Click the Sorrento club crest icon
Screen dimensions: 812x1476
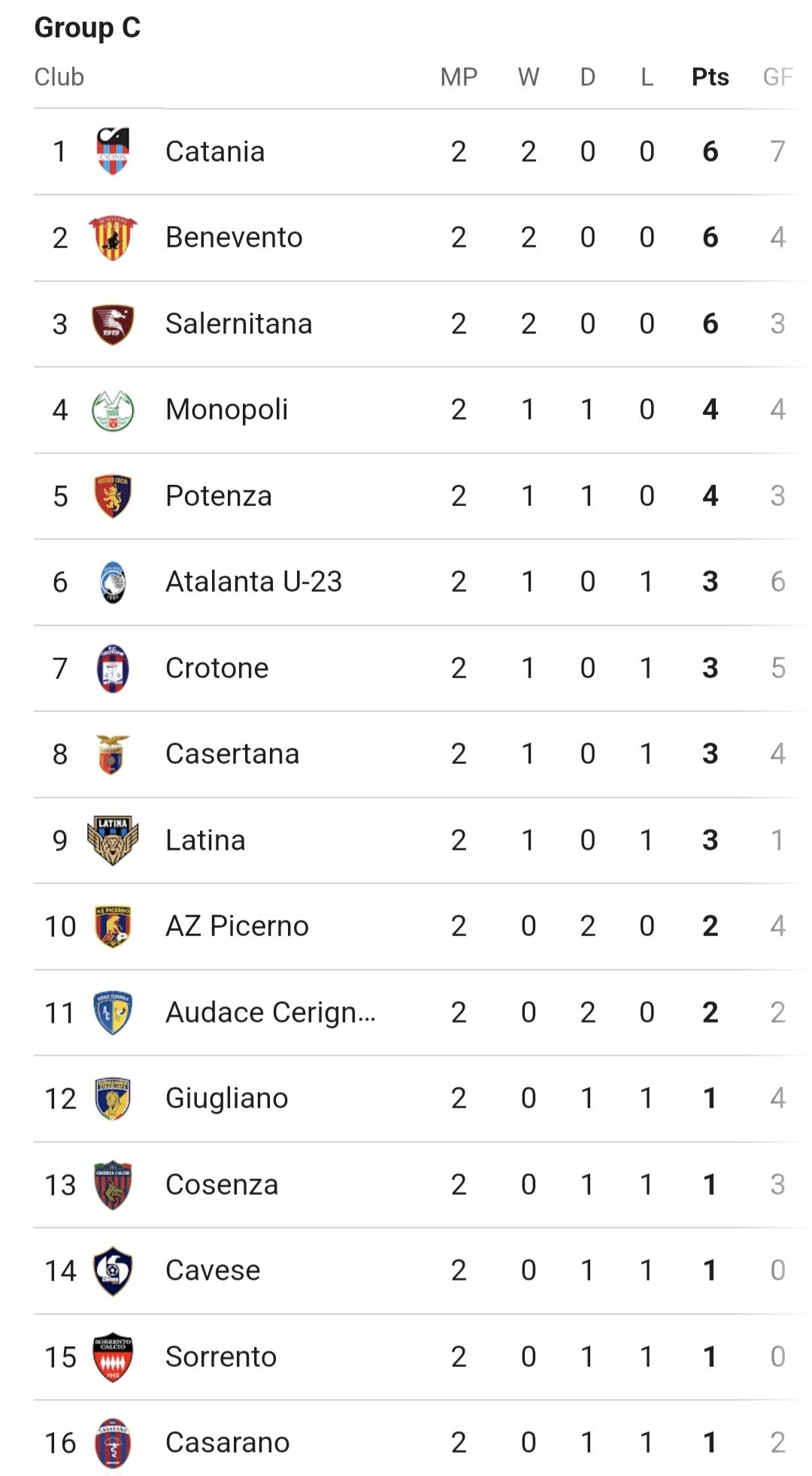pyautogui.click(x=113, y=1357)
